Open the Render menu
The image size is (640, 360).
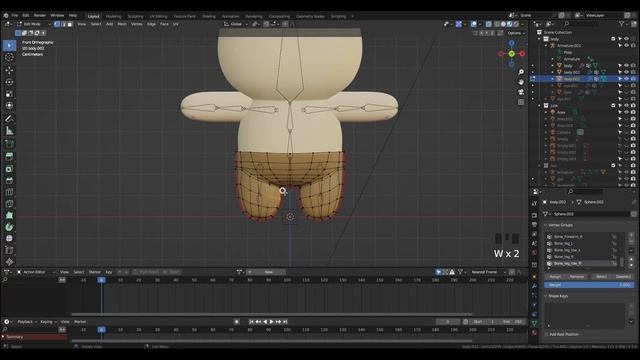tap(40, 16)
